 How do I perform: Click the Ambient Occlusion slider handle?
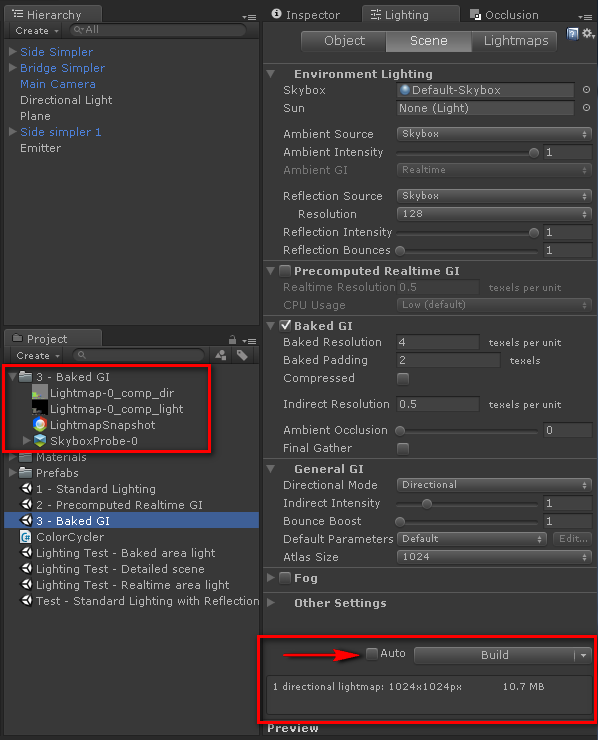click(x=400, y=430)
